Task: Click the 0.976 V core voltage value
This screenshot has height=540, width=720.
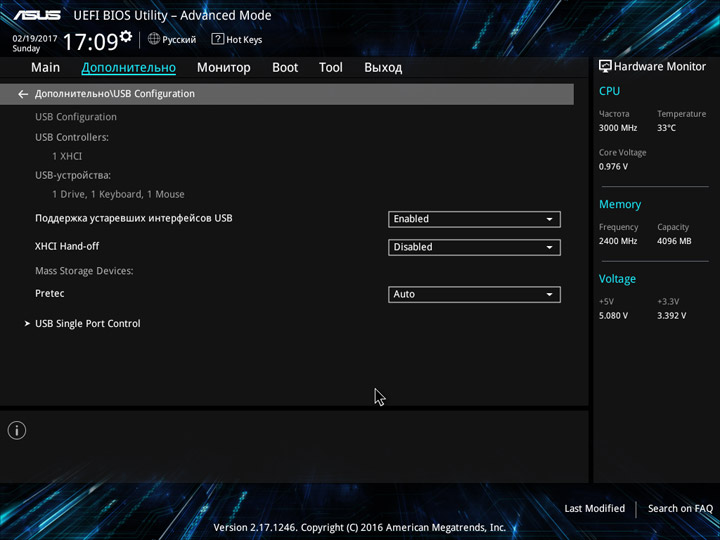Action: pyautogui.click(x=613, y=166)
